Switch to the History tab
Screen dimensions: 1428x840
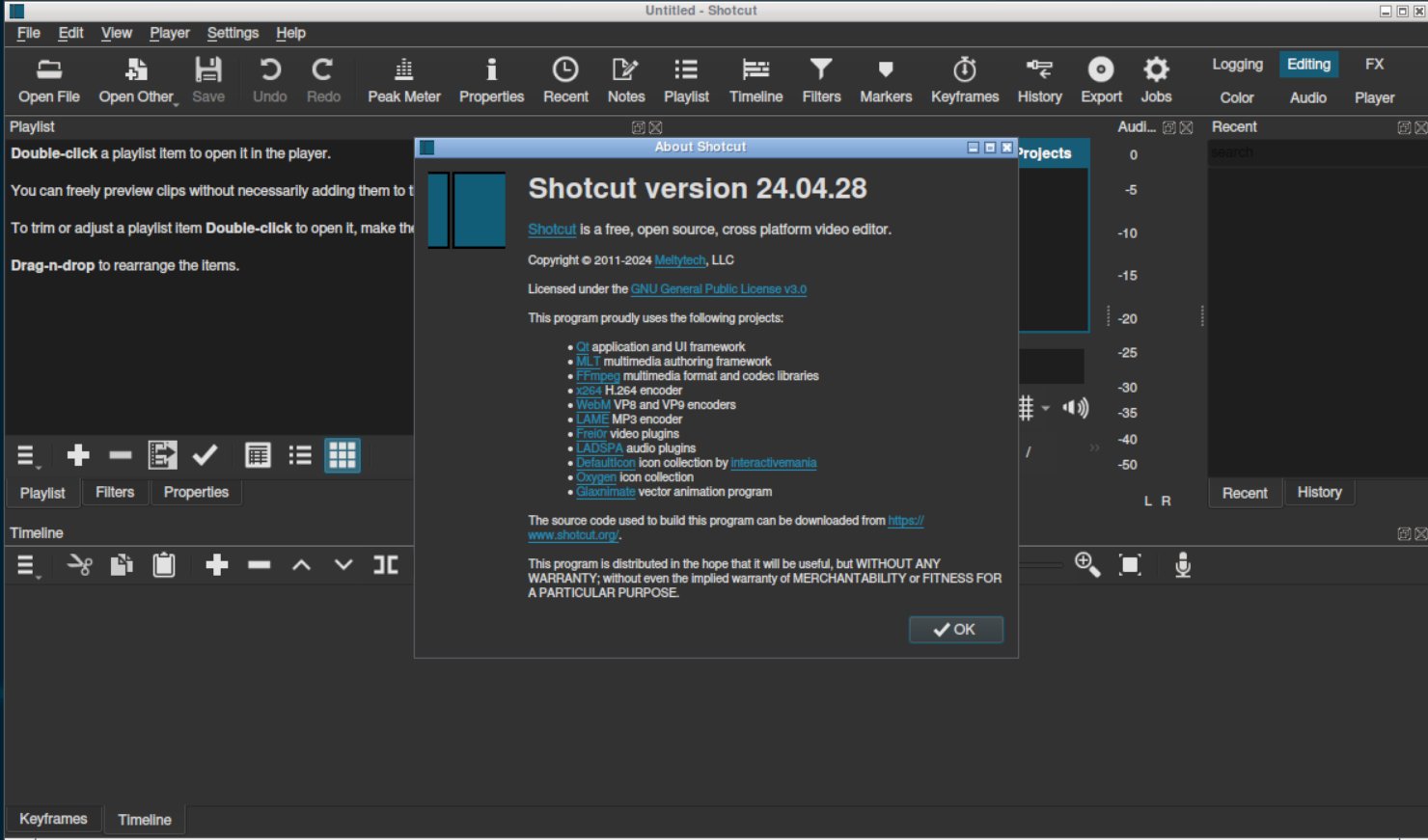click(x=1318, y=492)
